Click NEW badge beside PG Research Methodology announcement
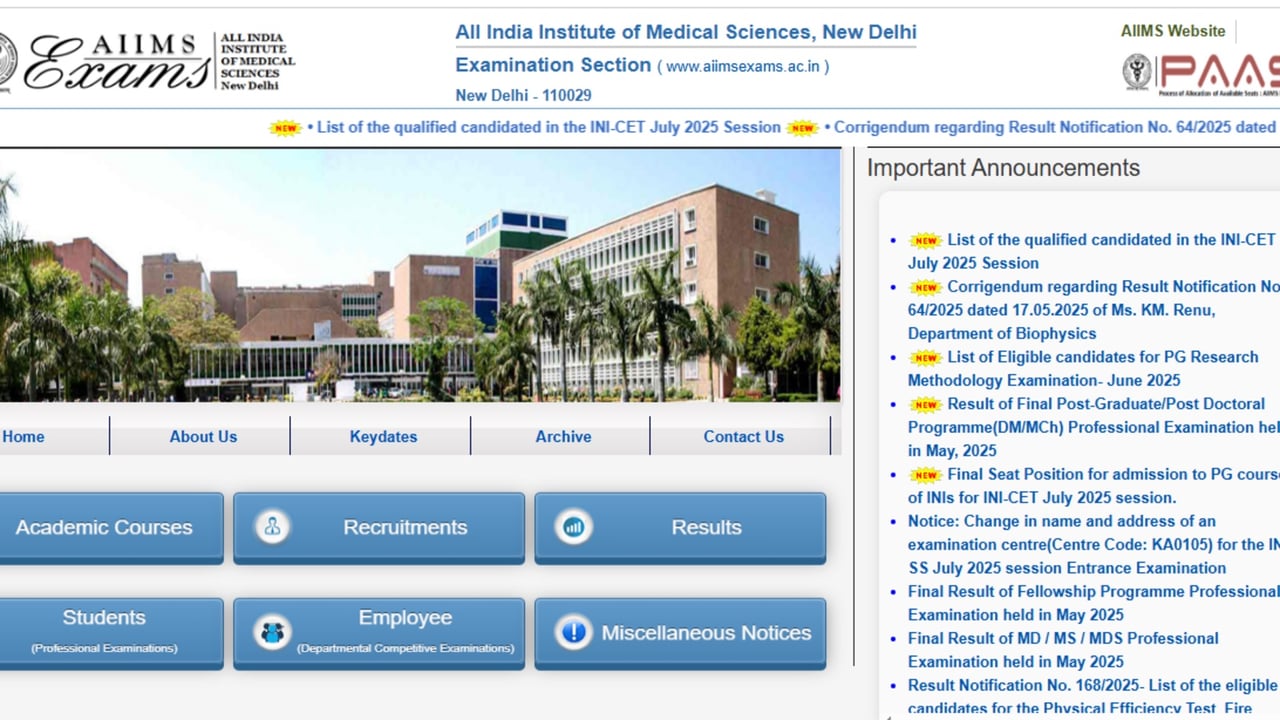The height and width of the screenshot is (720, 1280). tap(926, 357)
